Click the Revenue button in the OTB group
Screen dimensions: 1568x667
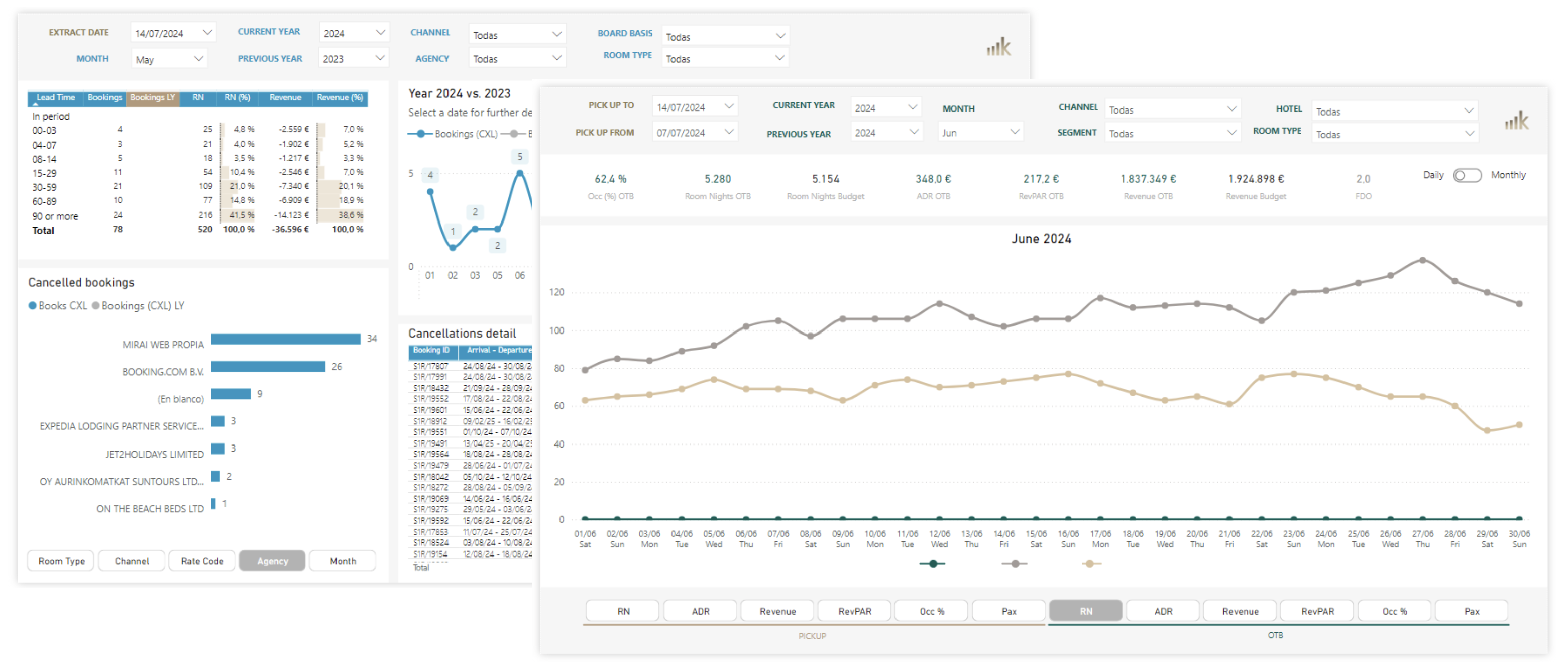1240,611
